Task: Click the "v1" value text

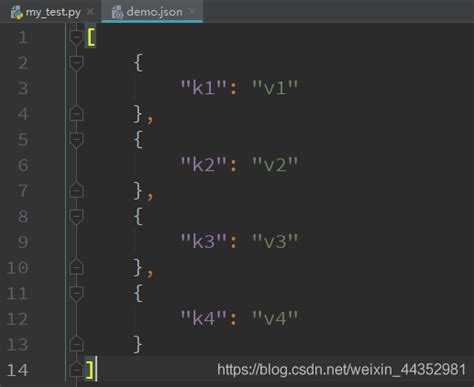Action: pos(275,87)
